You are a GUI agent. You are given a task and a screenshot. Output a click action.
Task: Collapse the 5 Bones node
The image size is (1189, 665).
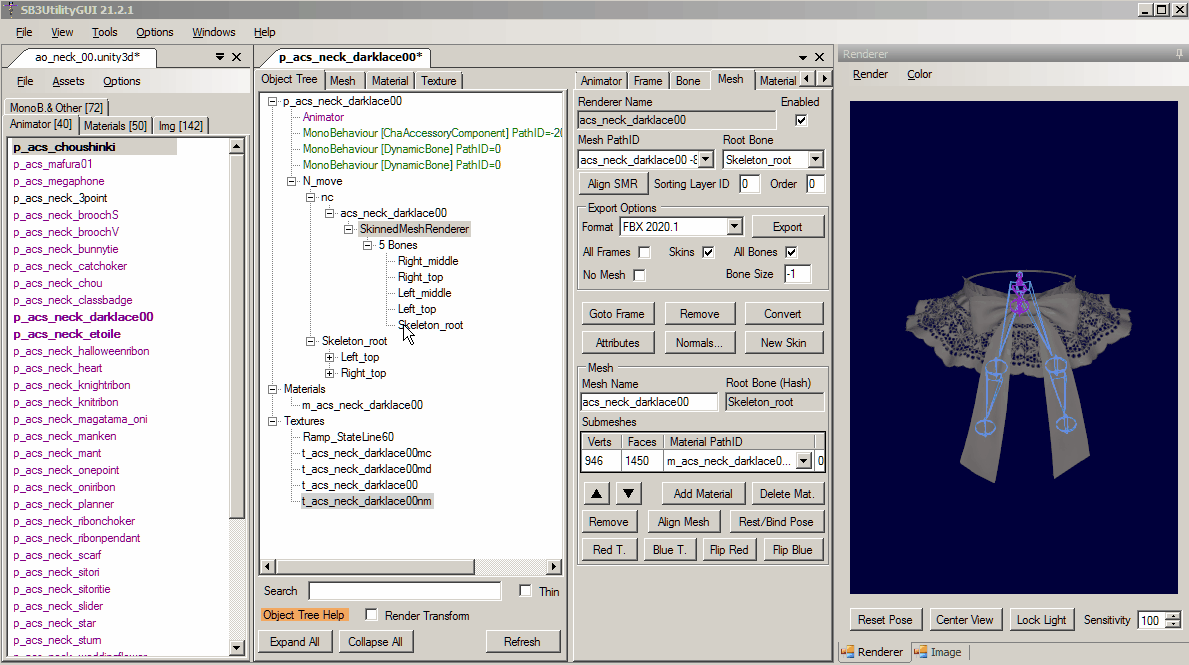(367, 245)
